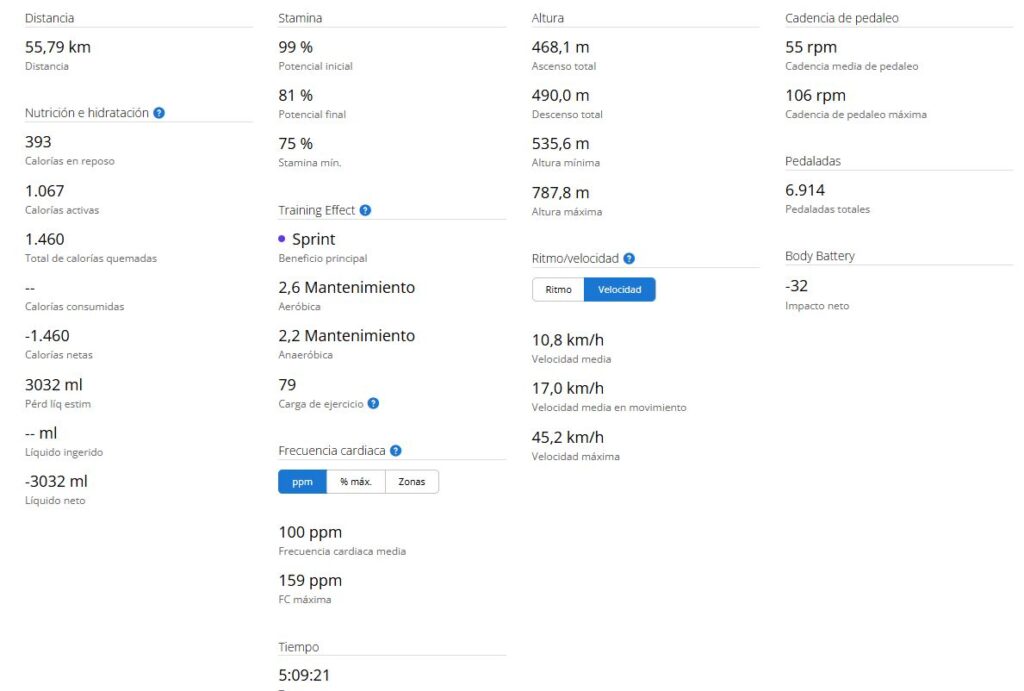
Task: Click the 45,2 km/h max speed value
Action: point(567,437)
